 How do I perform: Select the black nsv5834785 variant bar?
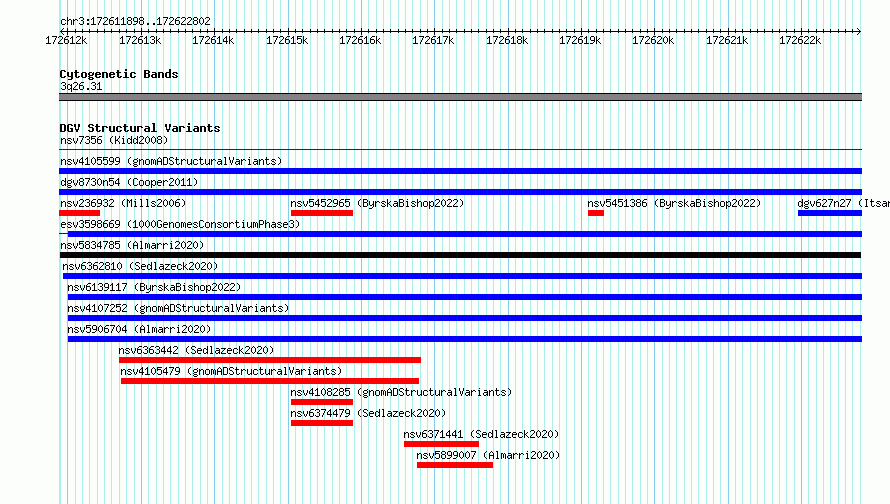click(460, 255)
